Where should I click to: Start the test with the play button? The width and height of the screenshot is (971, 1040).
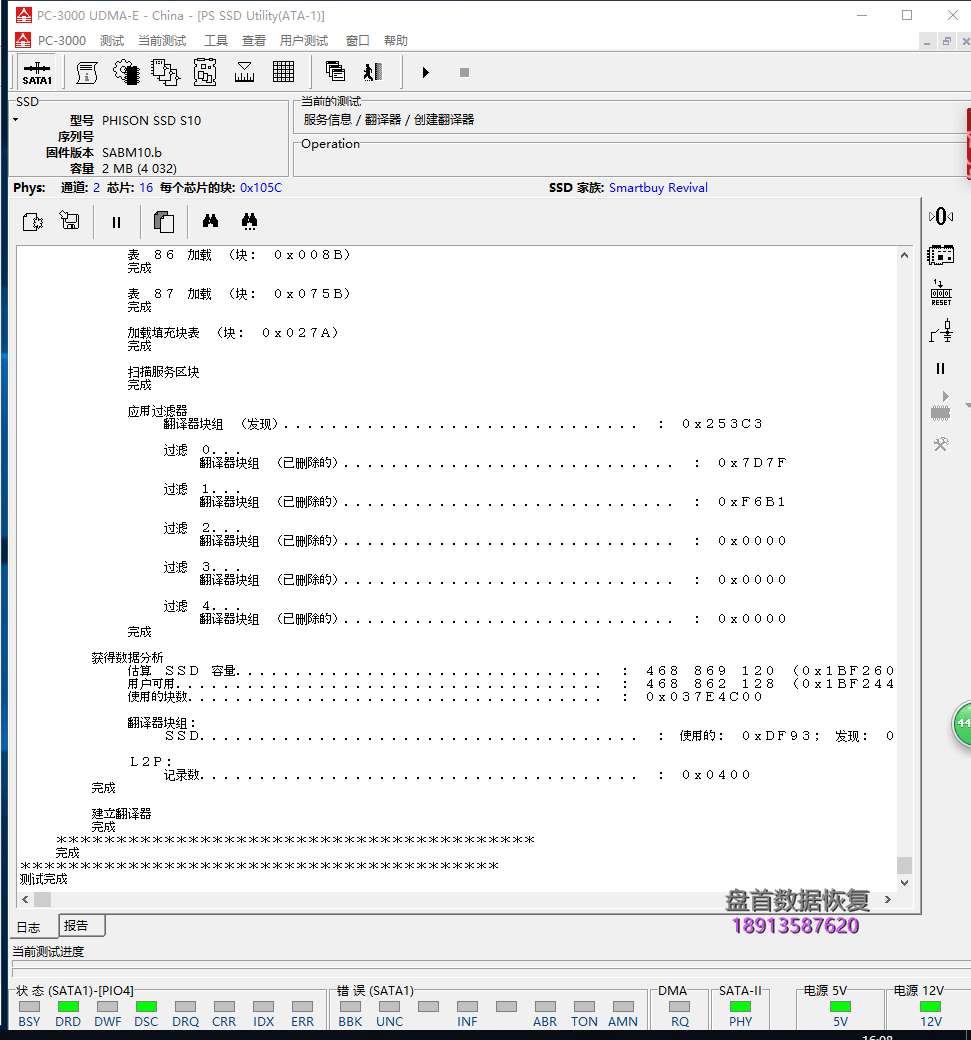(x=426, y=72)
